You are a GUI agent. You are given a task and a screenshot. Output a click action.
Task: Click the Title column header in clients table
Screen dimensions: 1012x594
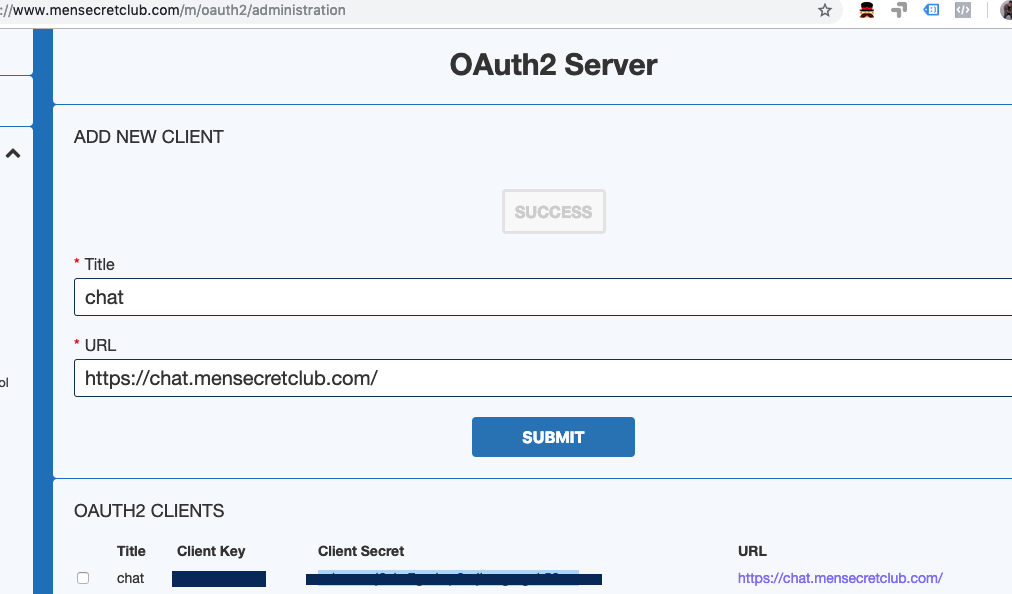pyautogui.click(x=131, y=551)
